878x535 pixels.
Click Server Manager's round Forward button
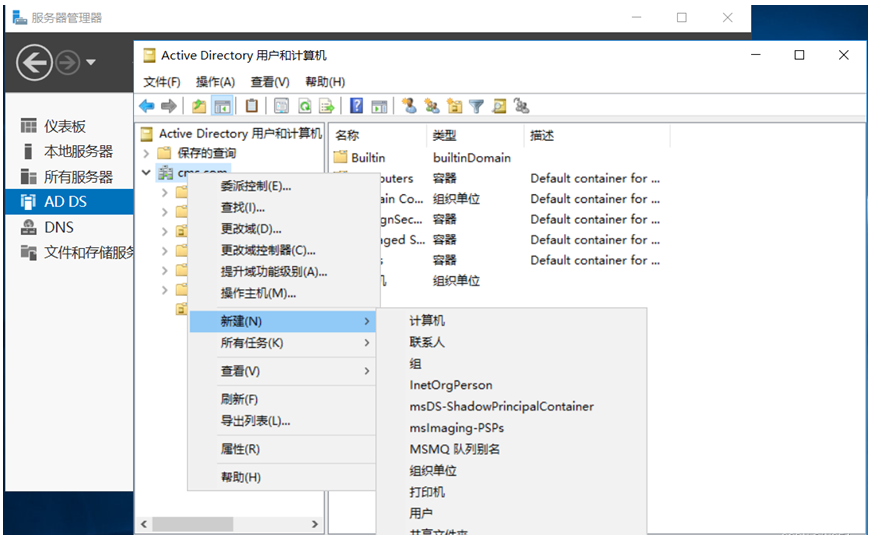pyautogui.click(x=68, y=63)
